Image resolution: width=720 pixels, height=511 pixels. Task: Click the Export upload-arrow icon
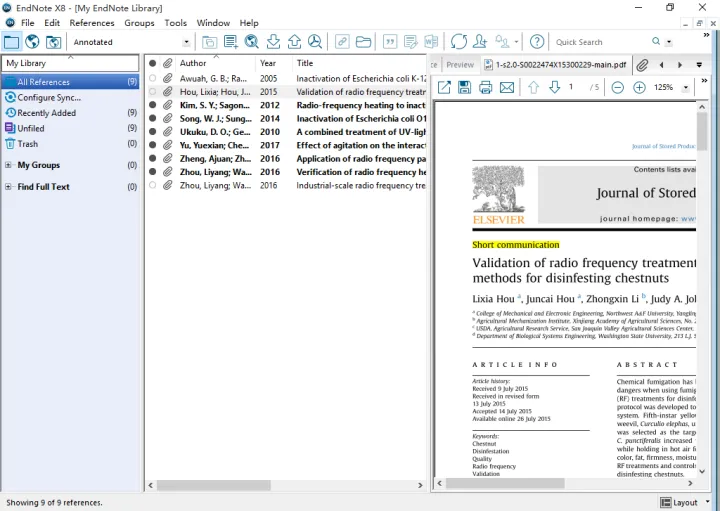pyautogui.click(x=294, y=42)
